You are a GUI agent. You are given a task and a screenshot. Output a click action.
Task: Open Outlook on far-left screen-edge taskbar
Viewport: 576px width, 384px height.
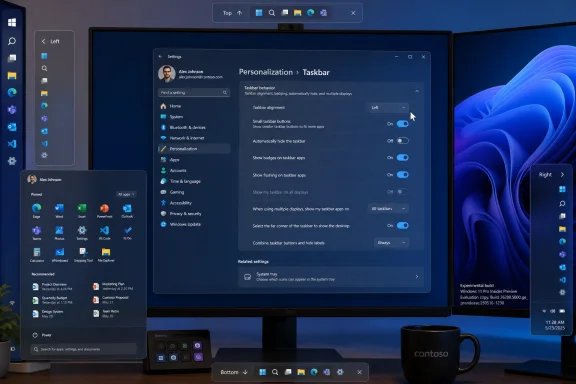click(x=12, y=127)
